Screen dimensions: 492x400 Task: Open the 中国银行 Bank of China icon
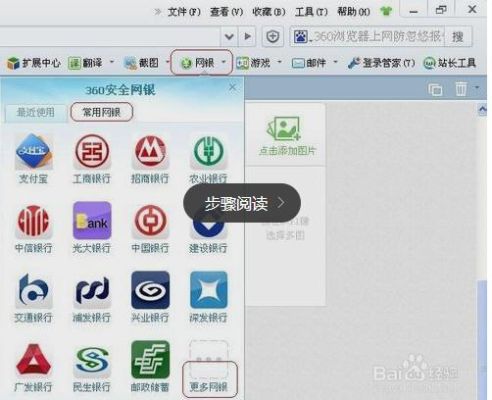[x=150, y=221]
